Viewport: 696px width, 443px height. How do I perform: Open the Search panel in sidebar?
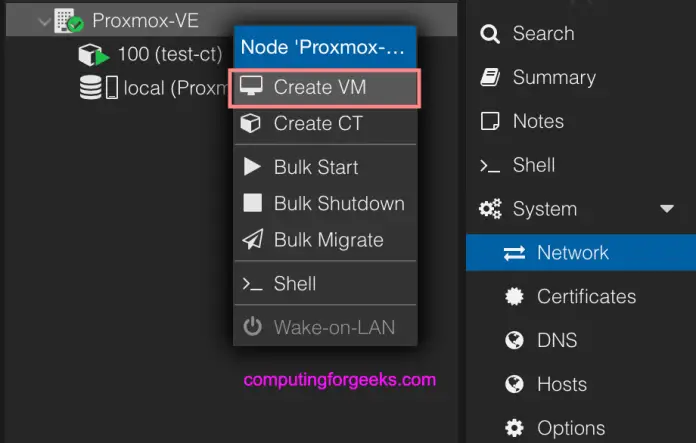coord(543,33)
